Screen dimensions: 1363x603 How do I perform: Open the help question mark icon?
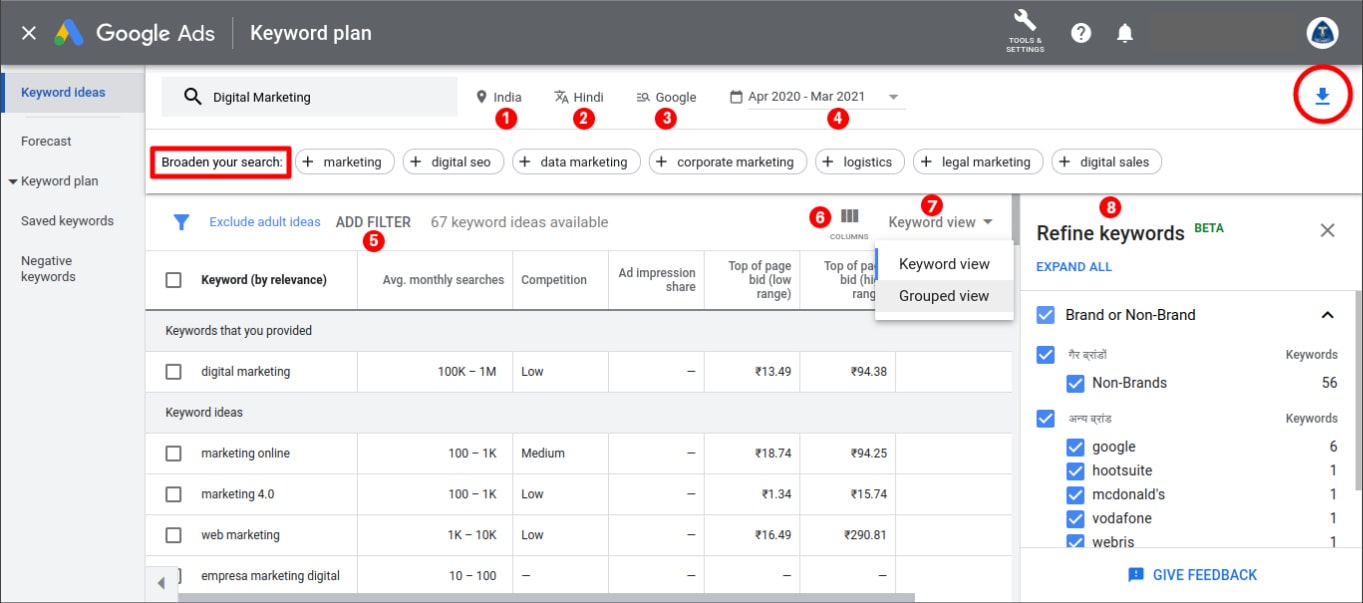click(x=1081, y=33)
